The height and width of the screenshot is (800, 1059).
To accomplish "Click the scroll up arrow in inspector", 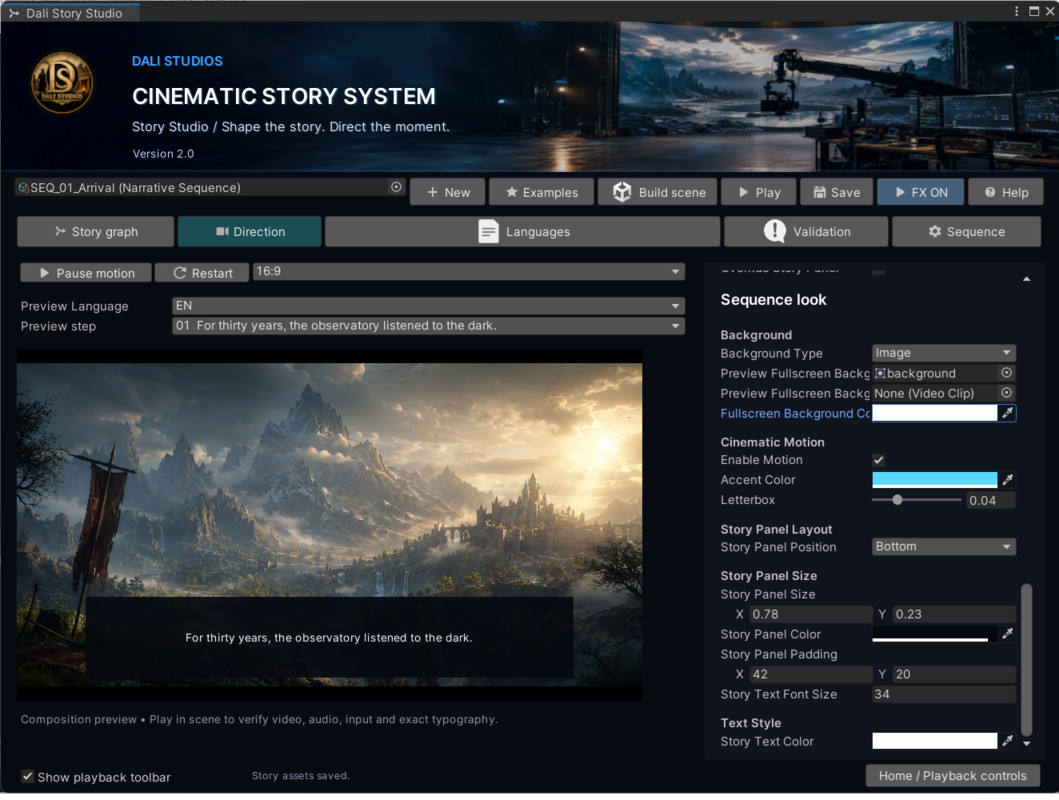I will pos(1027,279).
